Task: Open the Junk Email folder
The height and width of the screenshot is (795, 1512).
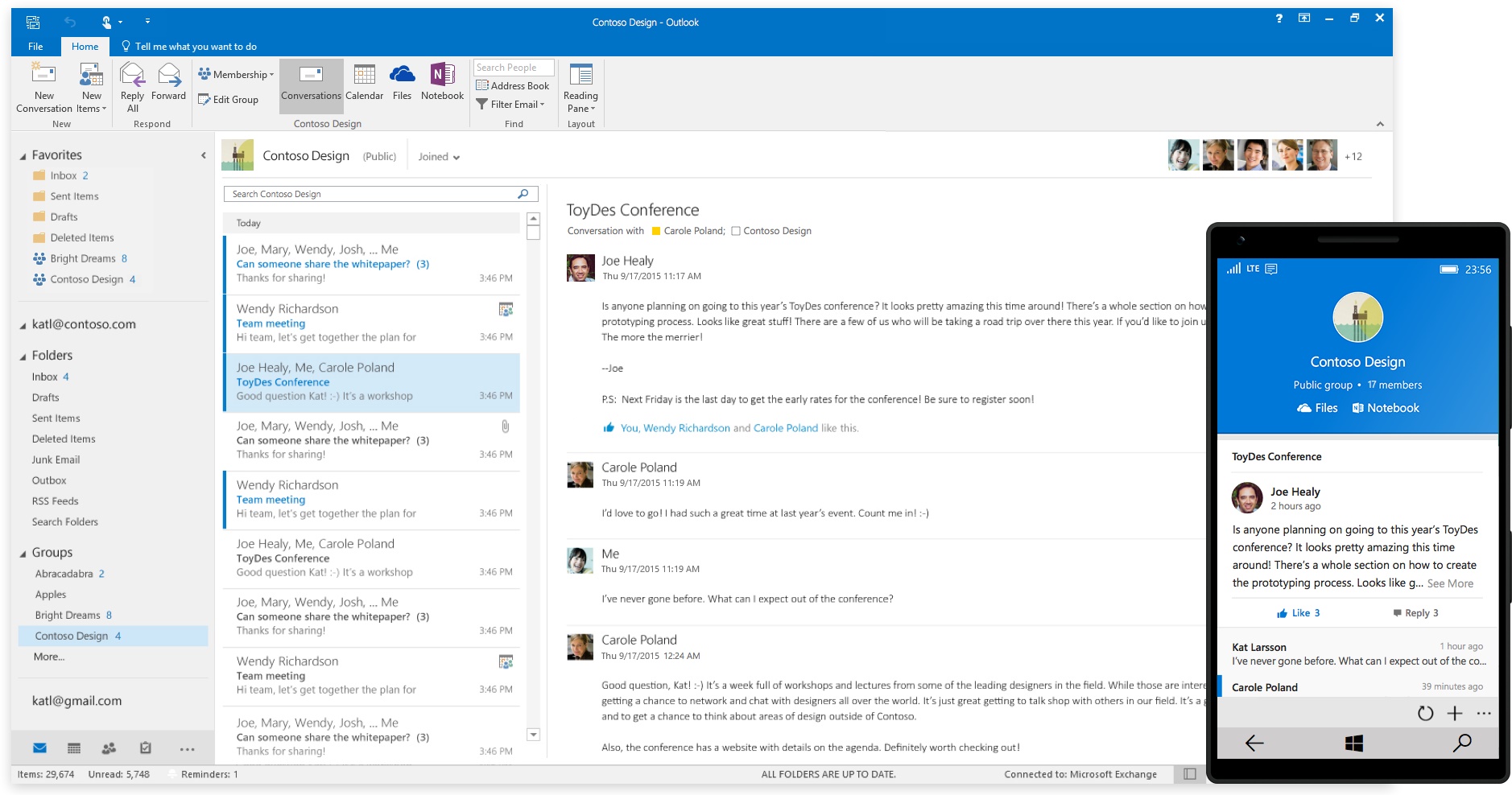Action: click(56, 459)
